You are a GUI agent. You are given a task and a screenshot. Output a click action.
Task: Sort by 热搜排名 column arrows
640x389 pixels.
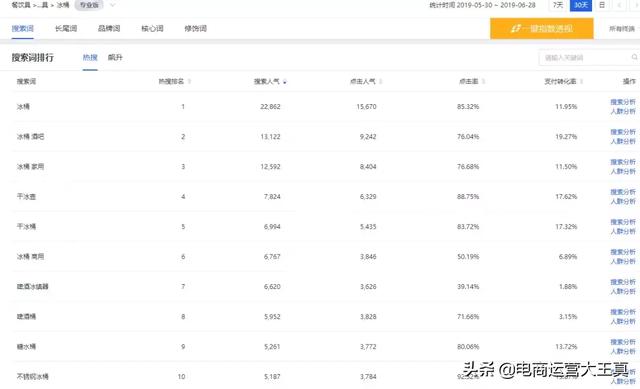click(x=189, y=82)
